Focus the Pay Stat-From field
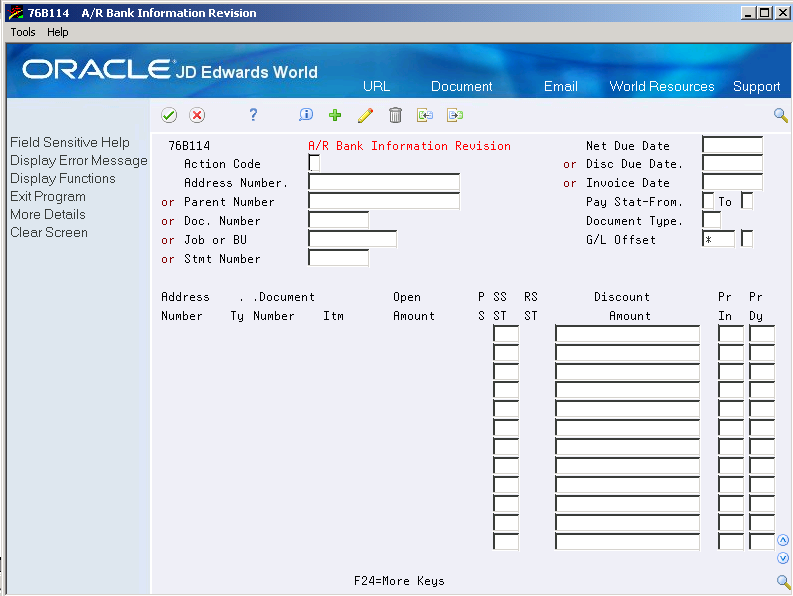This screenshot has height=596, width=793. point(708,201)
